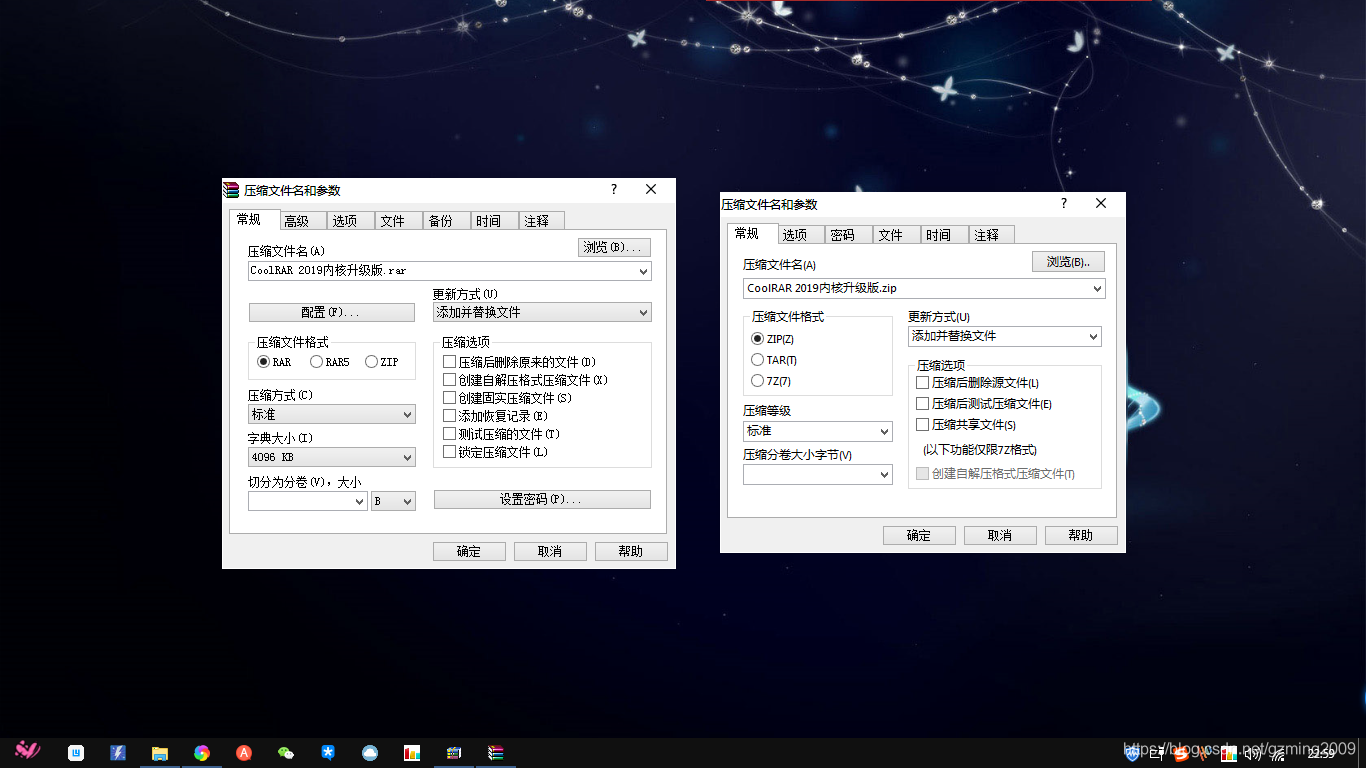Open the blue star speech-bubble taskbar app

[328, 753]
